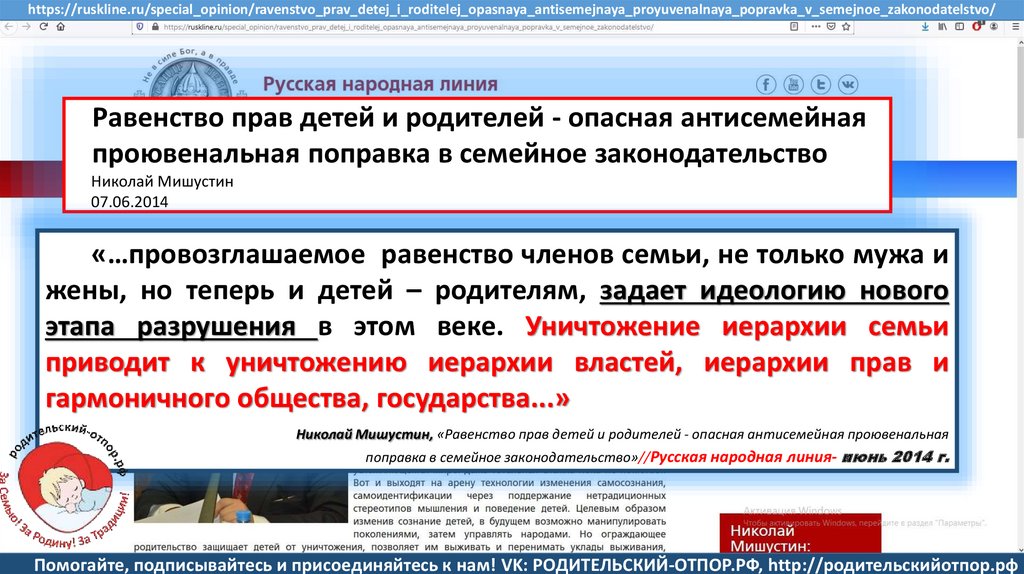Show the browser sidebars

pyautogui.click(x=959, y=27)
